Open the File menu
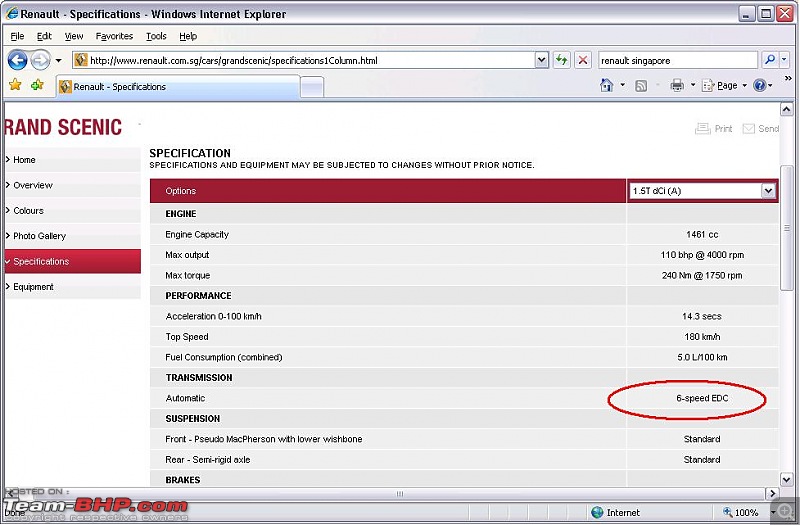The image size is (800, 525). tap(17, 36)
